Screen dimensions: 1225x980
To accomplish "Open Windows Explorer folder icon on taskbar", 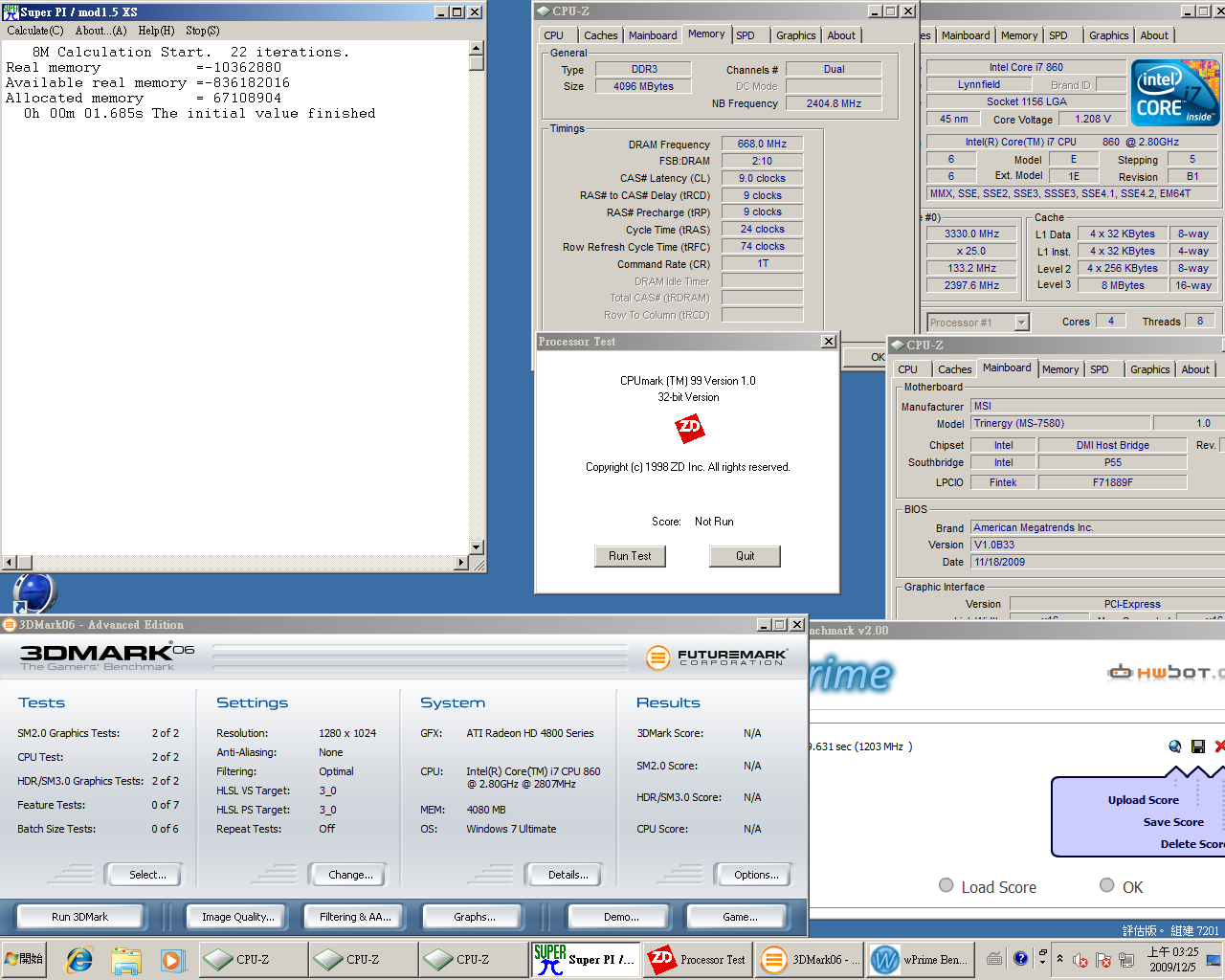I will click(x=126, y=959).
